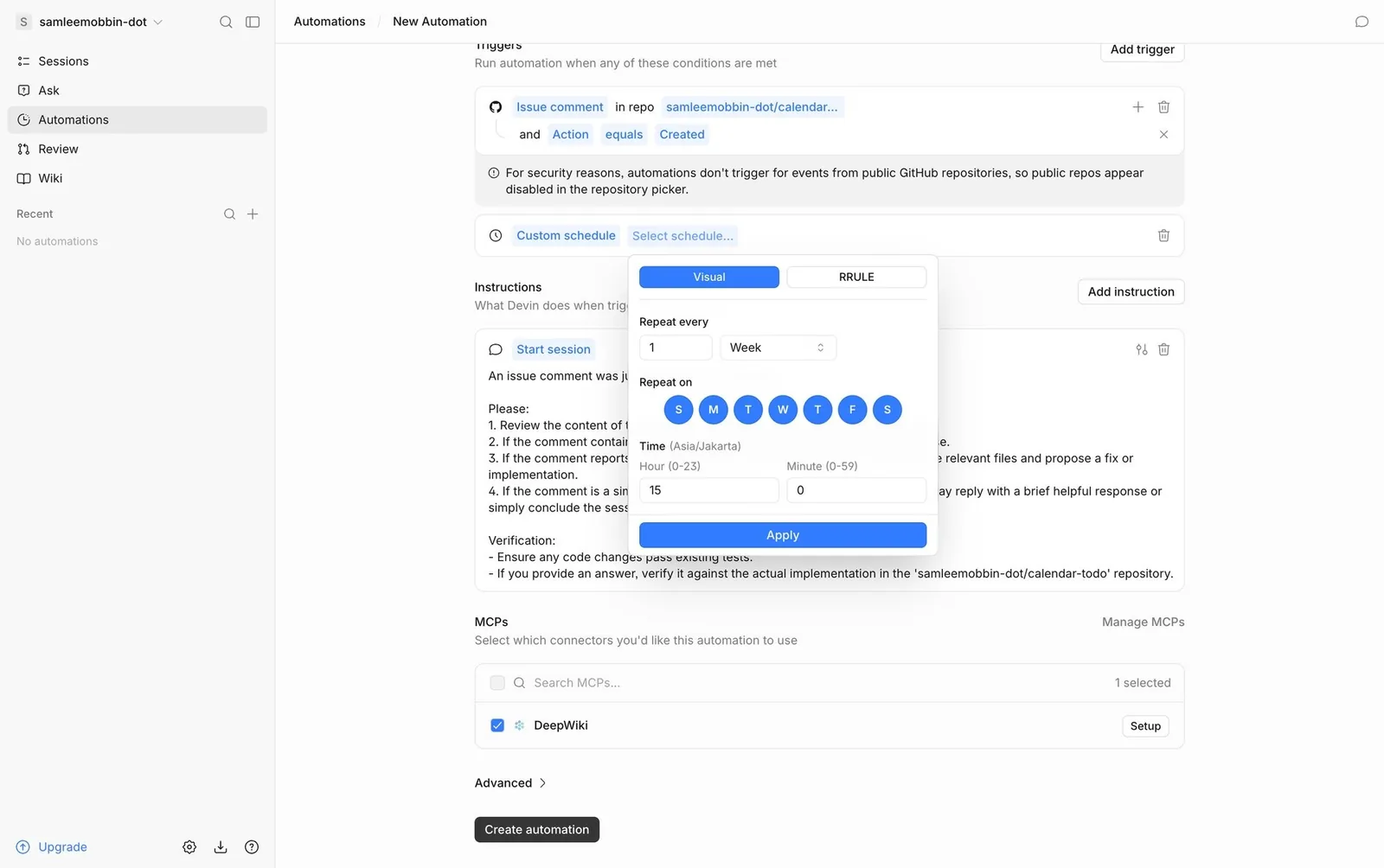Toggle Saturday in Repeat on
Image resolution: width=1384 pixels, height=868 pixels.
pos(887,410)
